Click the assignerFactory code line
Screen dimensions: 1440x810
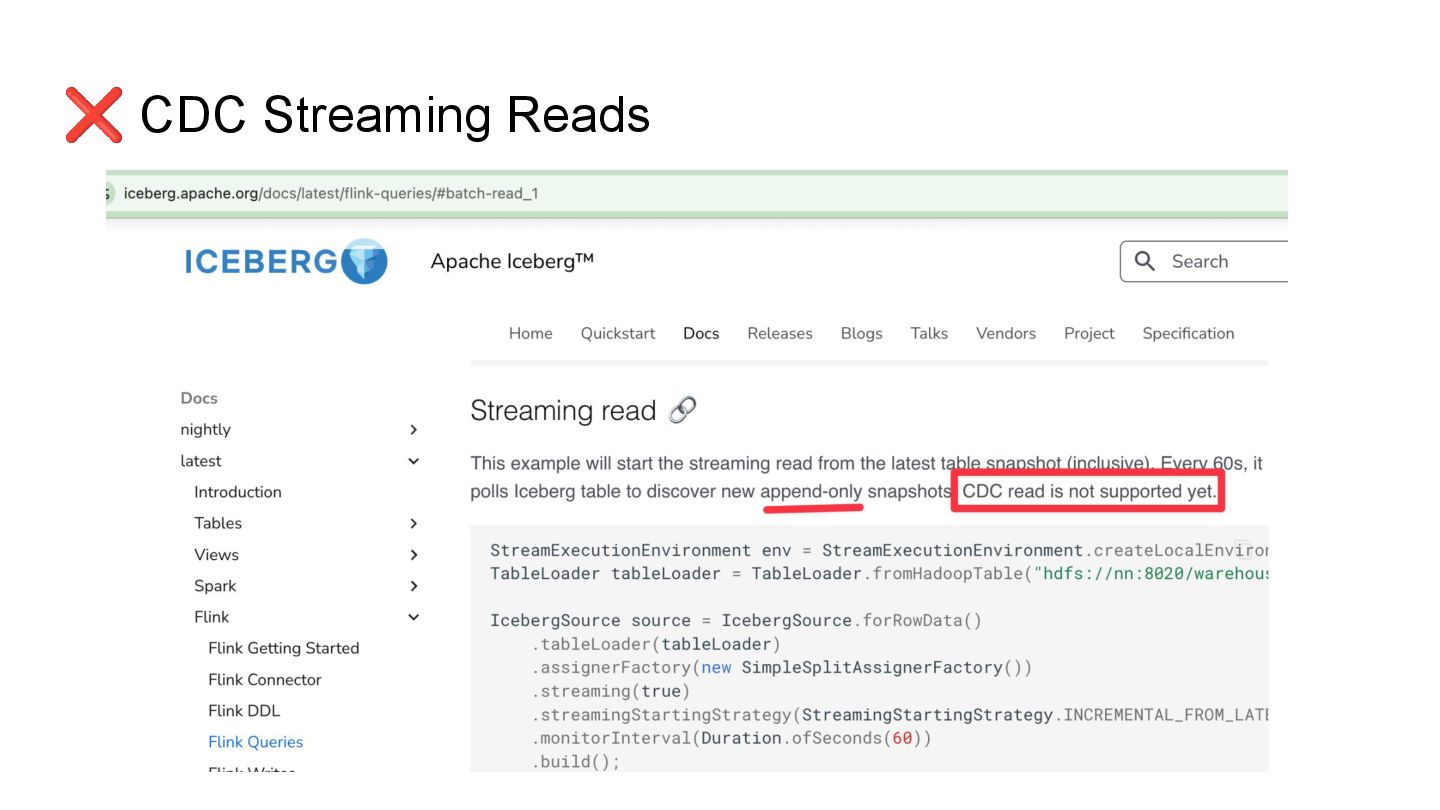(781, 667)
